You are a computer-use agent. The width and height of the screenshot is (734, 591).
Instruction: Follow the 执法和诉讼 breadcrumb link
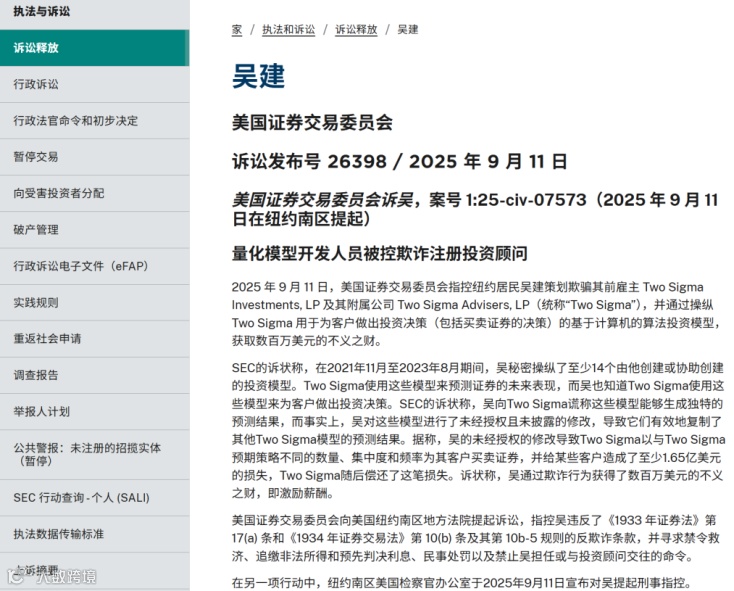coord(288,29)
